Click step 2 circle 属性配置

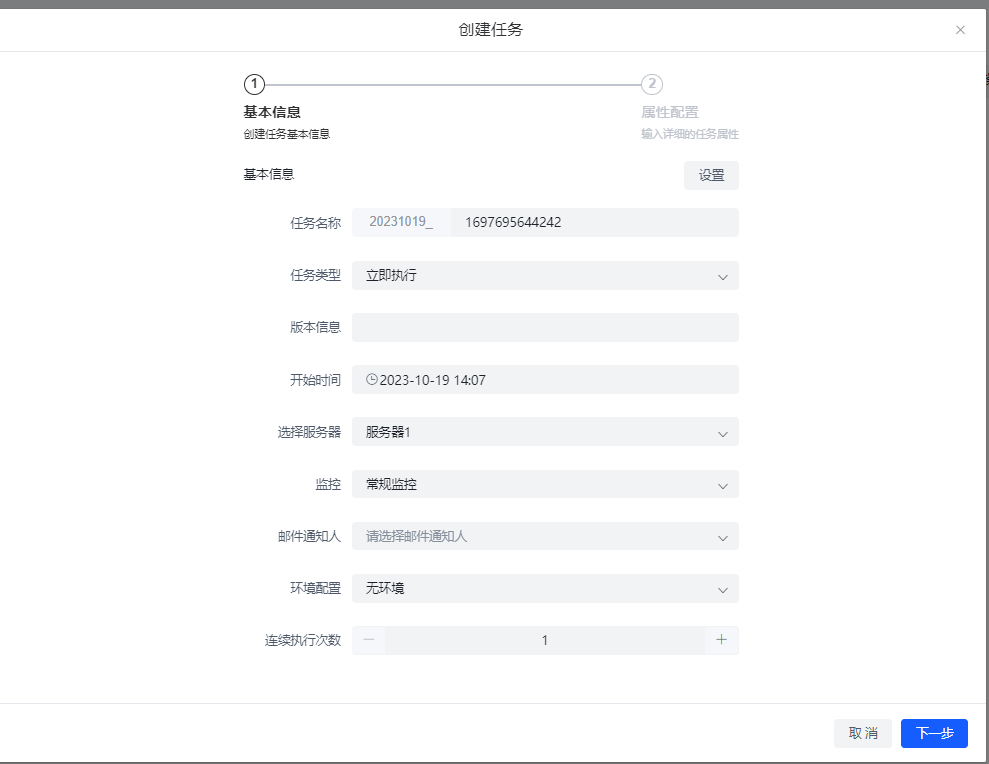(x=652, y=85)
